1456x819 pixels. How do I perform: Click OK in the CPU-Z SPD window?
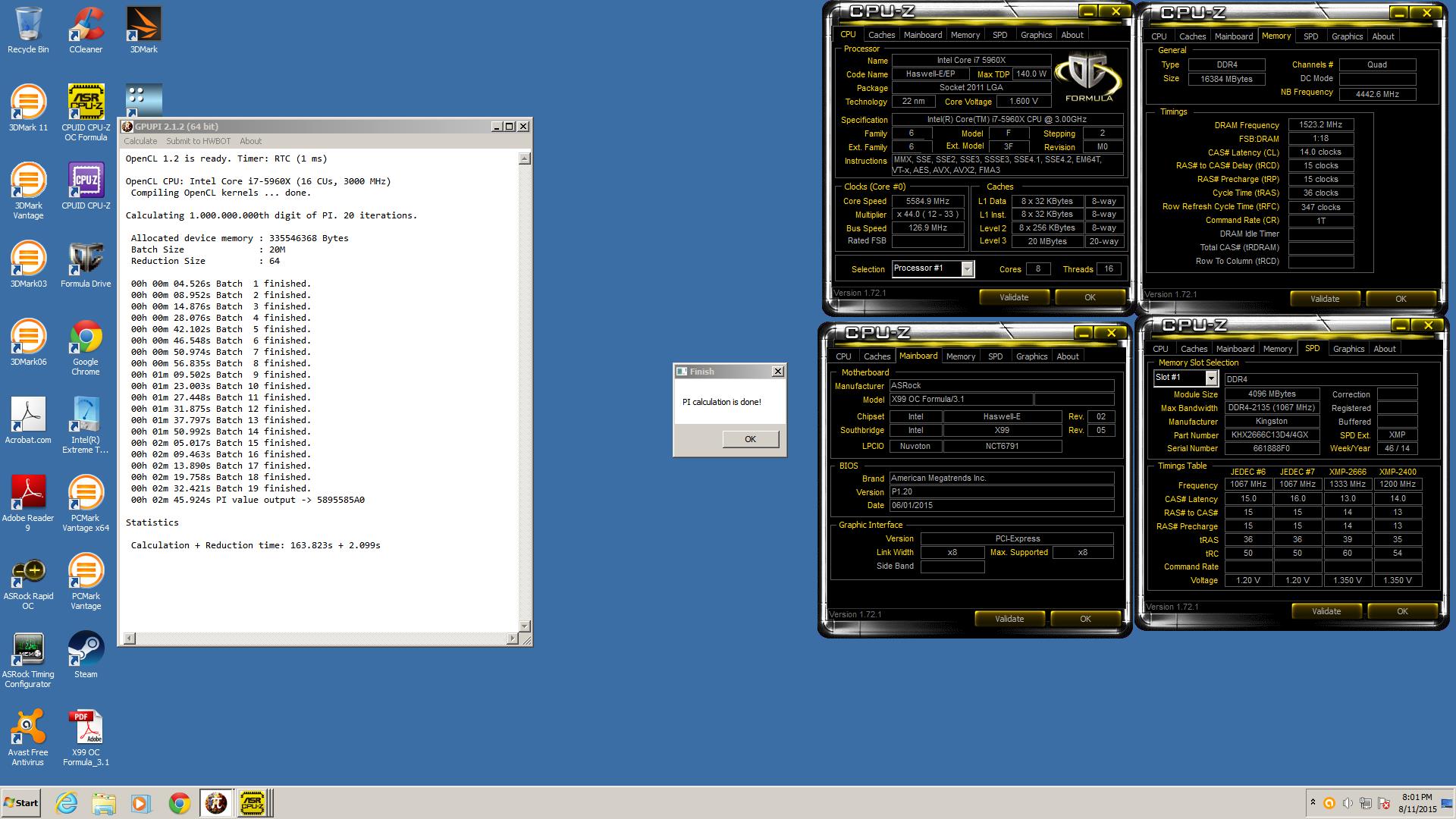pyautogui.click(x=1402, y=611)
